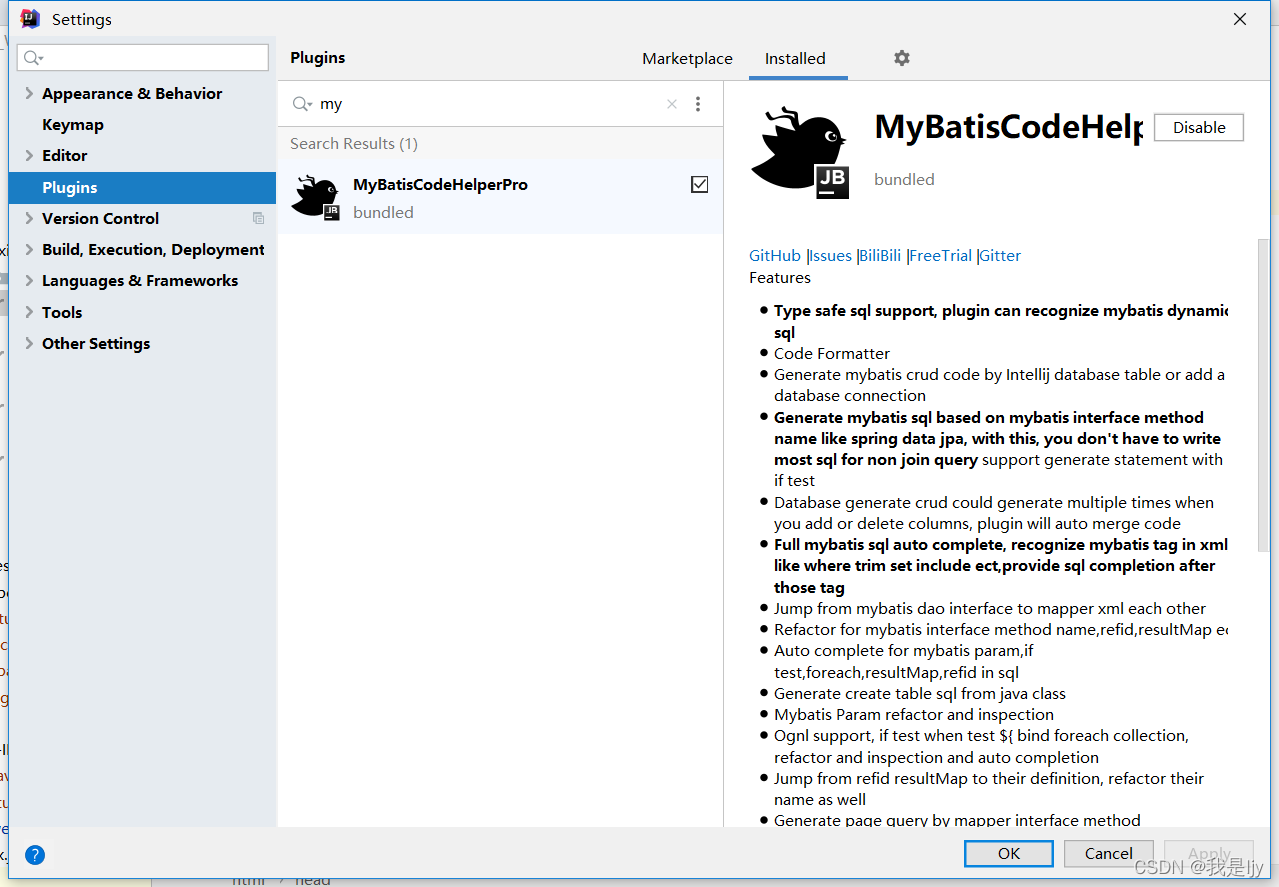Click the large MyBatis bird logo

click(800, 152)
